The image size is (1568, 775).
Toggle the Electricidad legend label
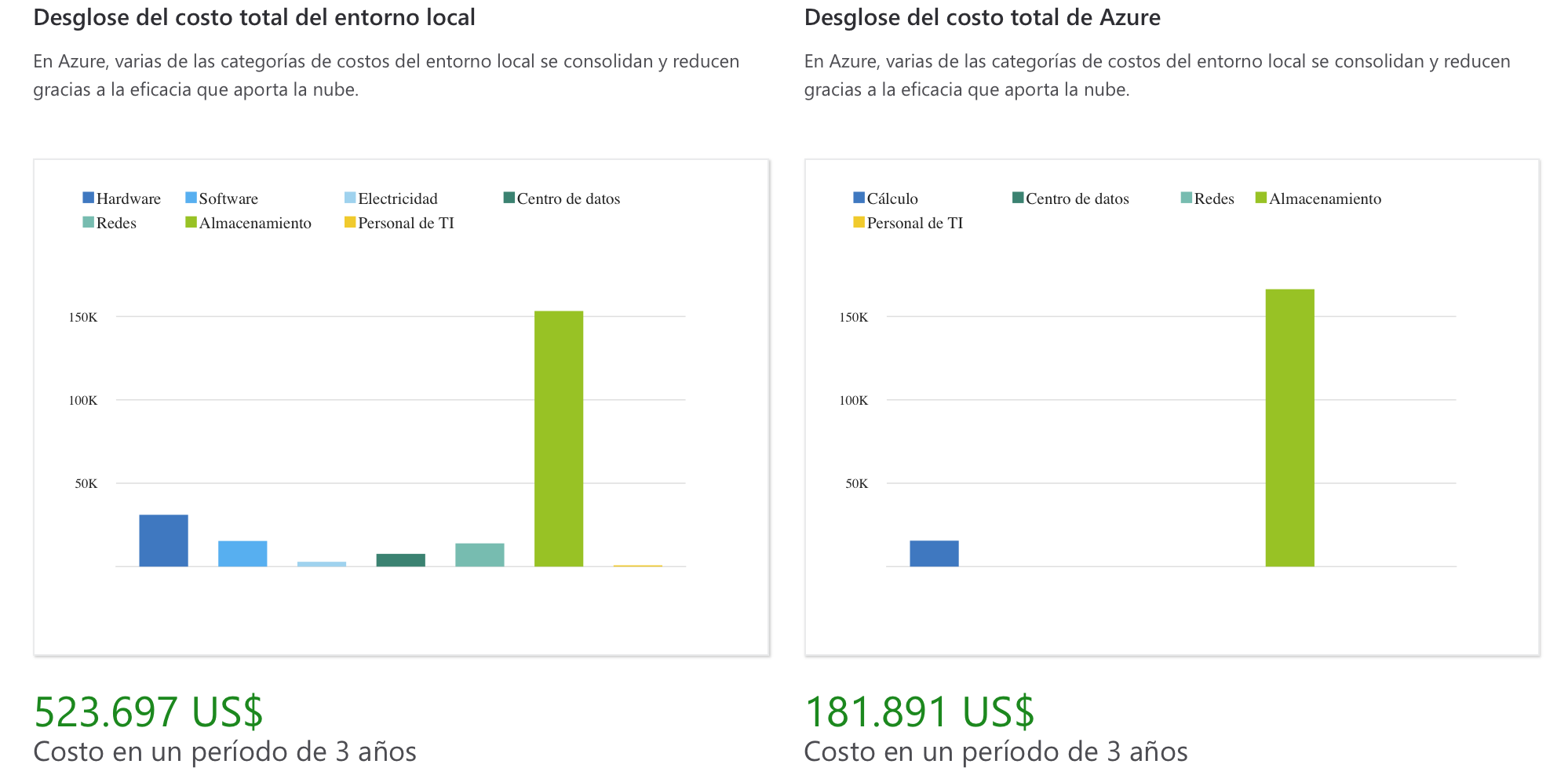pyautogui.click(x=398, y=198)
